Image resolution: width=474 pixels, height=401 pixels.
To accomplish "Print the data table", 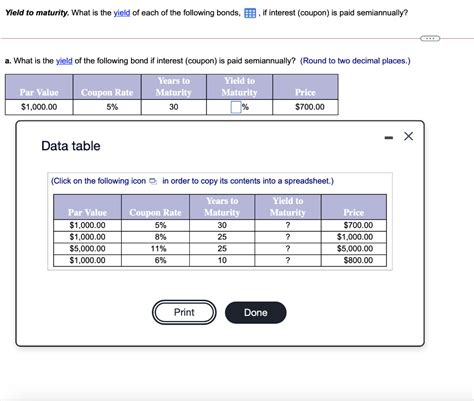I will (x=184, y=312).
